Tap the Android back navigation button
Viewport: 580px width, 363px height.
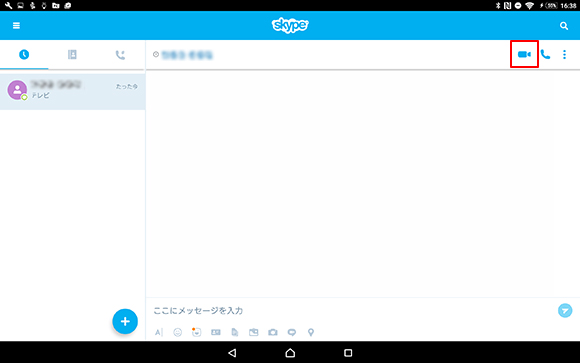click(232, 353)
